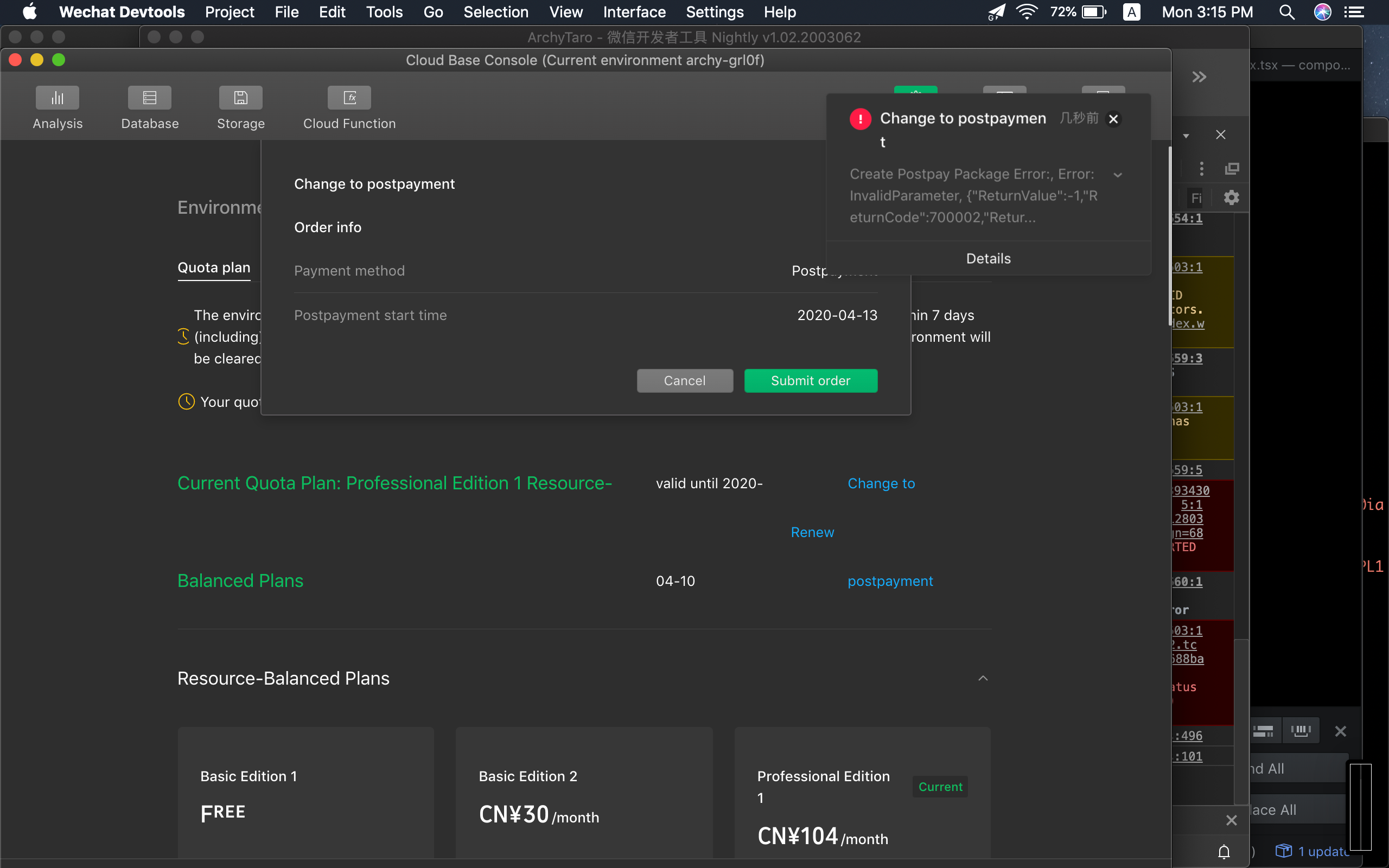Dismiss the postpayment error notification
The width and height of the screenshot is (1389, 868).
point(1113,119)
